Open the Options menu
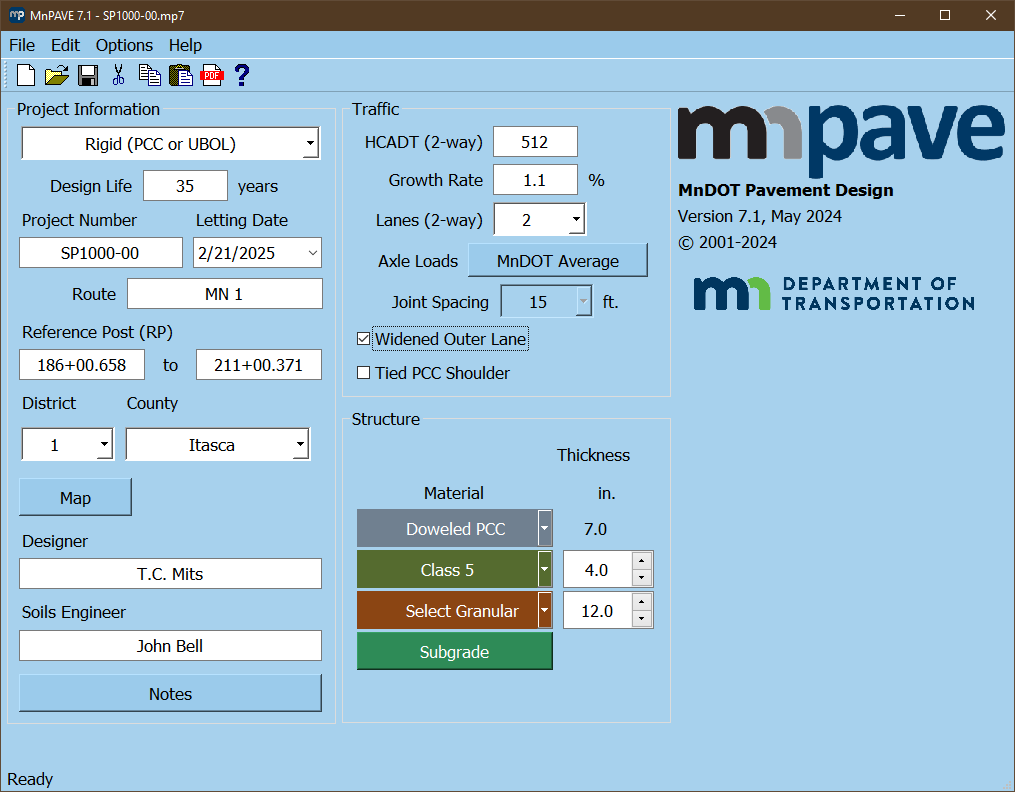 124,45
